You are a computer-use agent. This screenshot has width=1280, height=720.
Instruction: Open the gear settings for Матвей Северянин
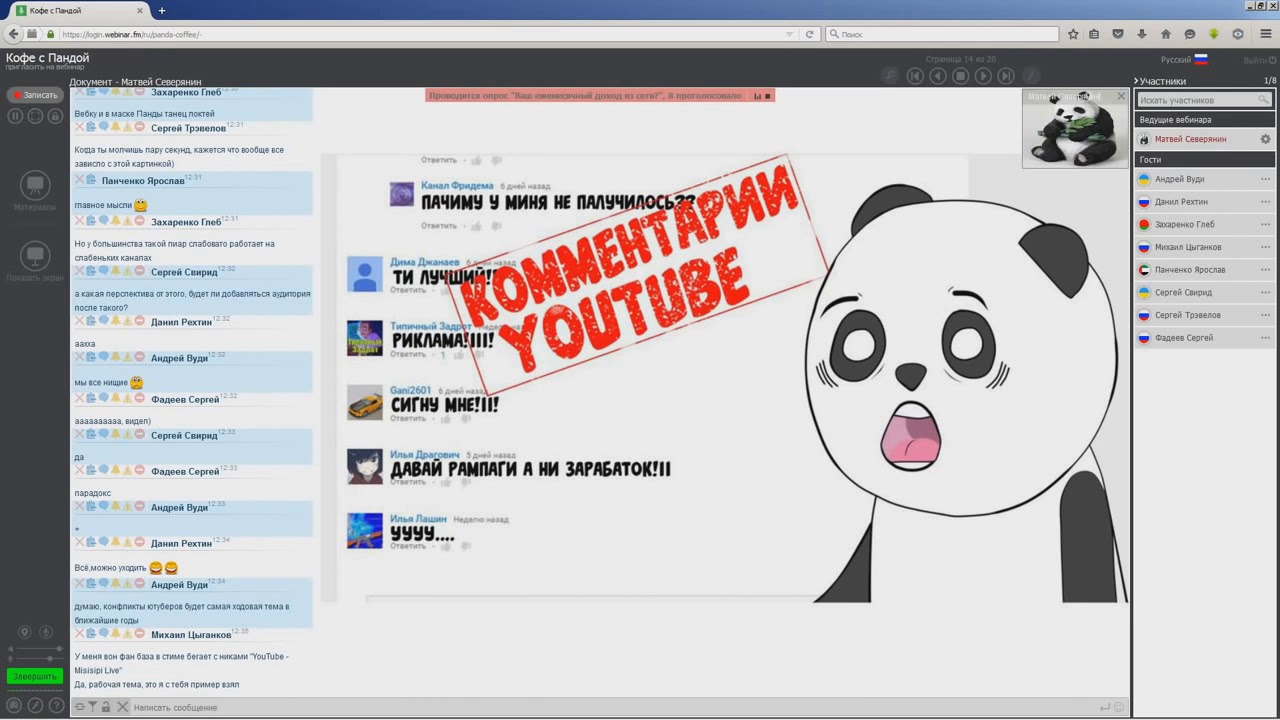[1265, 139]
